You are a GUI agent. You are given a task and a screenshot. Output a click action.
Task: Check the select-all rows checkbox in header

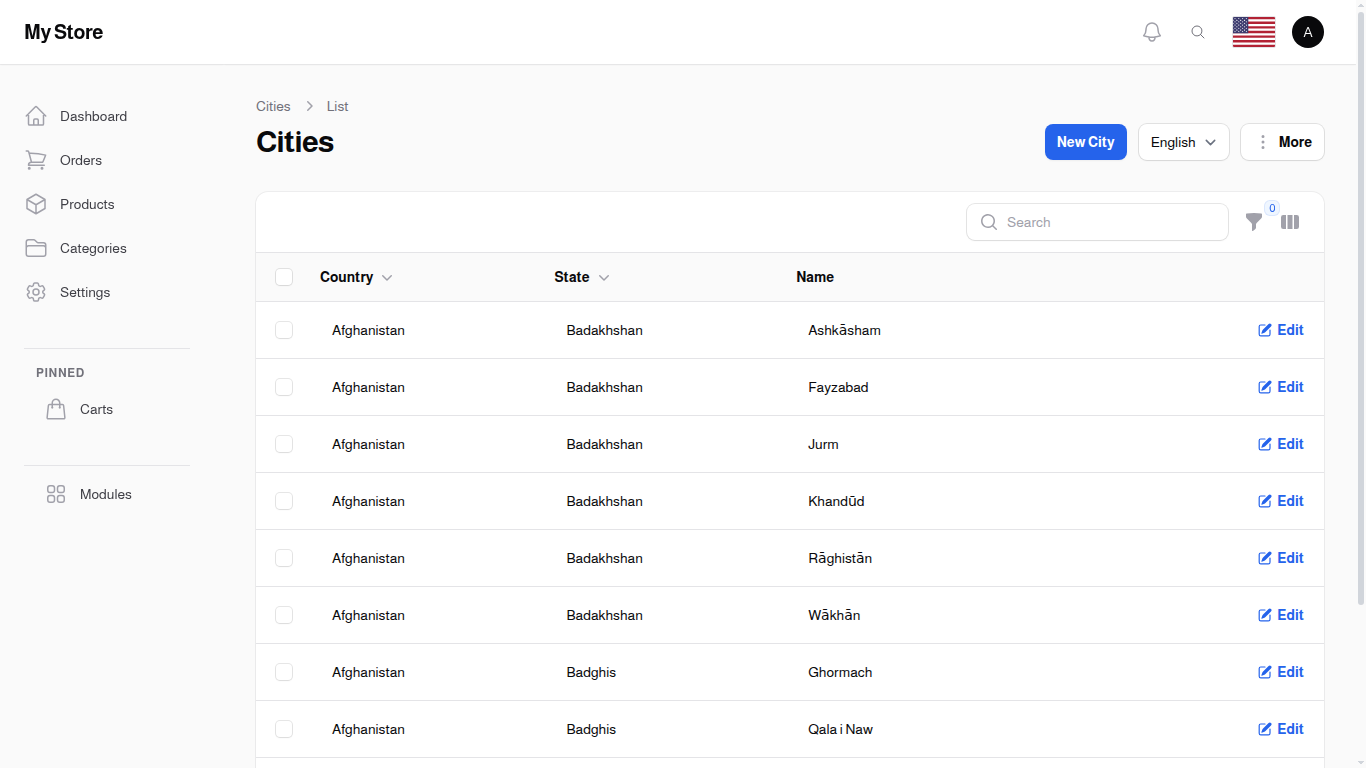point(284,277)
